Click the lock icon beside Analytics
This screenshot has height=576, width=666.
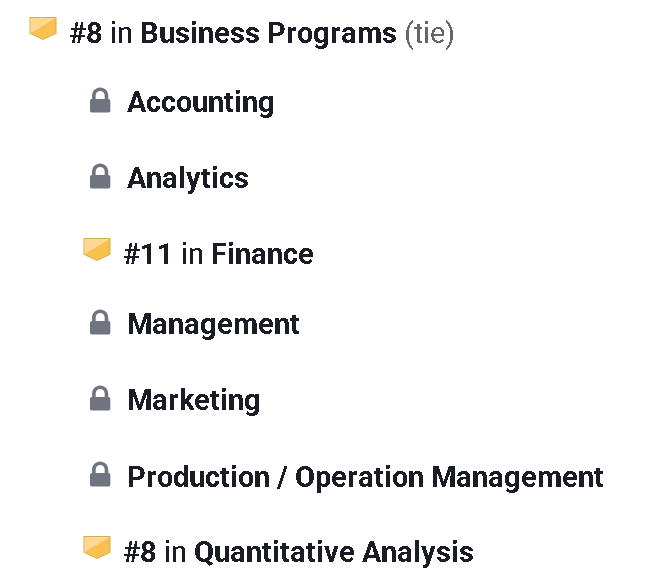coord(100,177)
